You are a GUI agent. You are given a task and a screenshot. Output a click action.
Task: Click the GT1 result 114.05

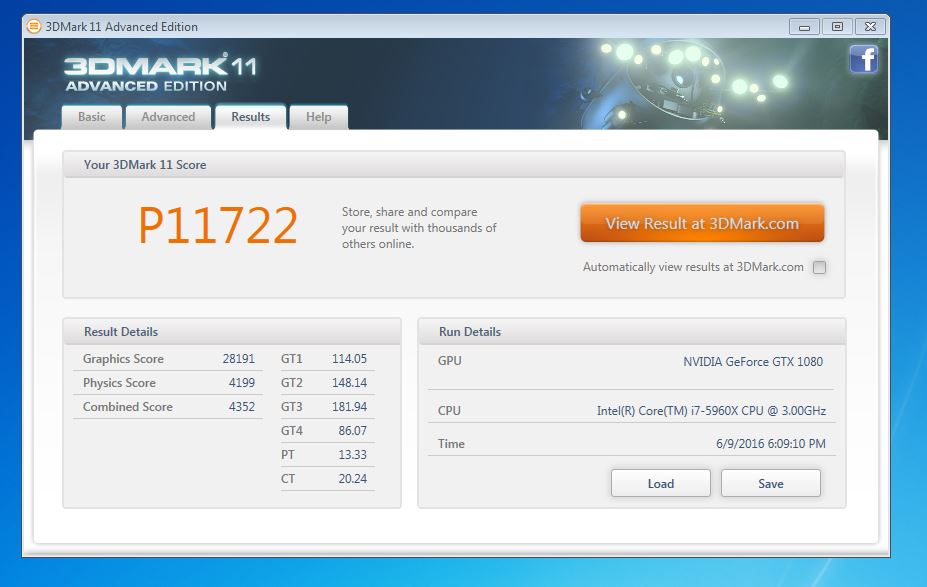click(349, 359)
